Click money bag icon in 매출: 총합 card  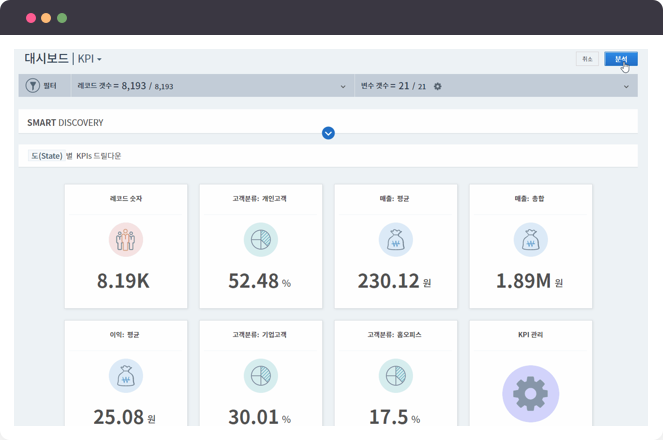tap(531, 240)
